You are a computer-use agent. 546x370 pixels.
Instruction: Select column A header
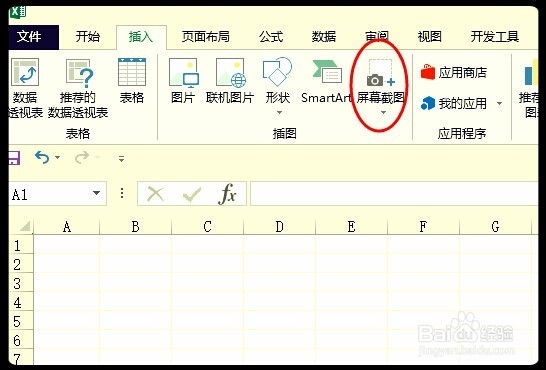(x=67, y=227)
